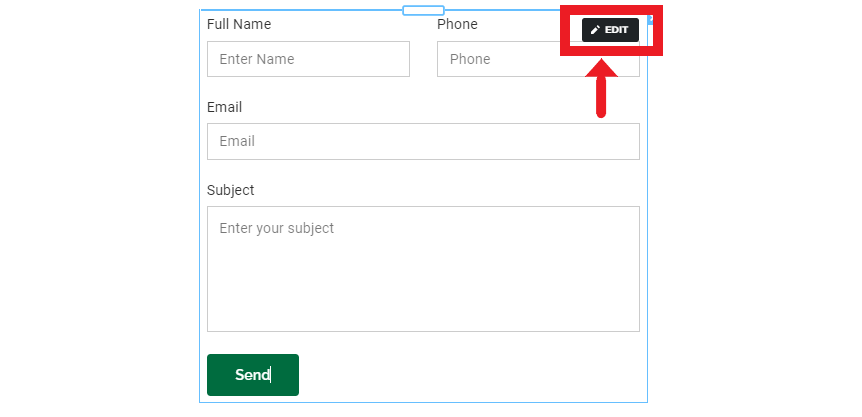
Task: Focus the Phone input field
Action: point(538,59)
